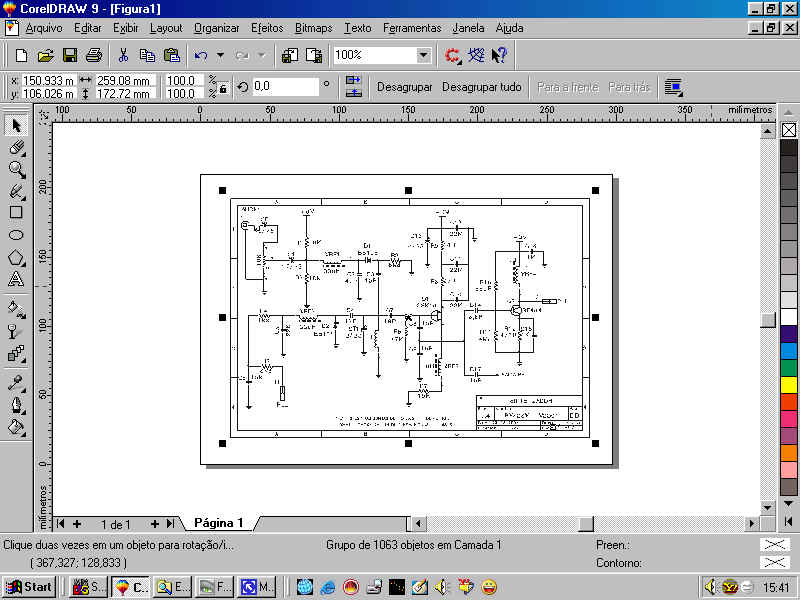
Task: Open the Efeitos menu
Action: point(267,28)
